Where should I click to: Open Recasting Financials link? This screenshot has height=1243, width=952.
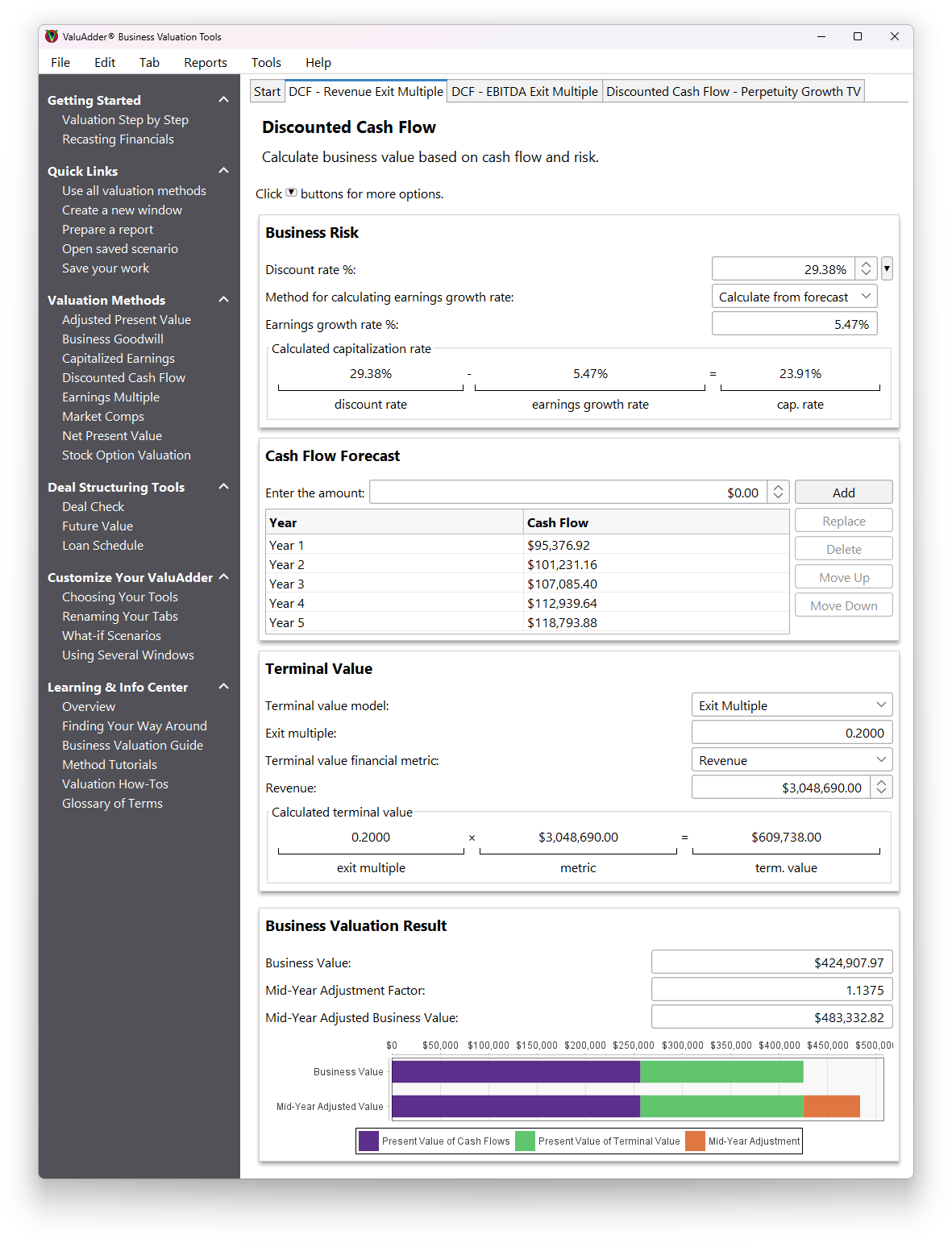118,139
